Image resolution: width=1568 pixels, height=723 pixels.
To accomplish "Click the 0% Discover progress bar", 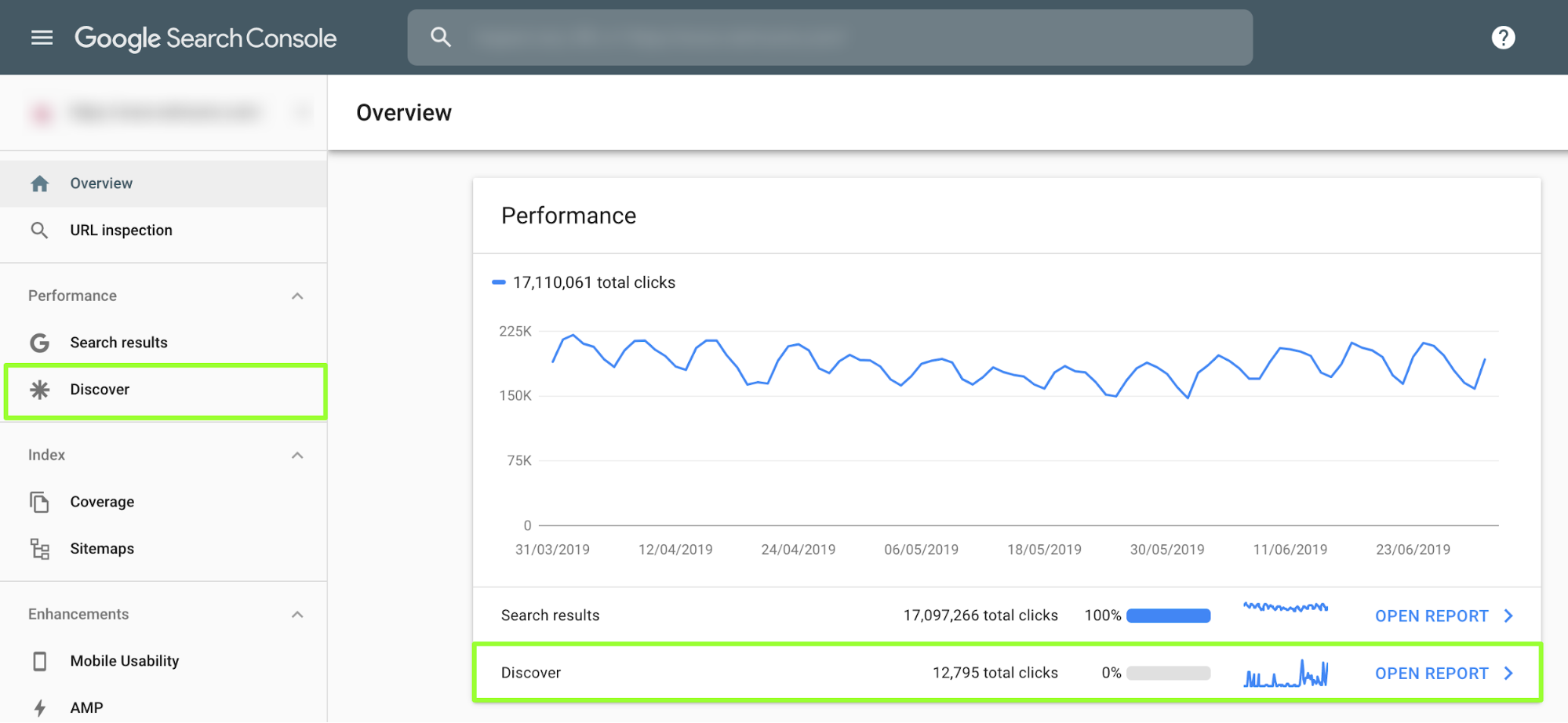I will [1168, 674].
